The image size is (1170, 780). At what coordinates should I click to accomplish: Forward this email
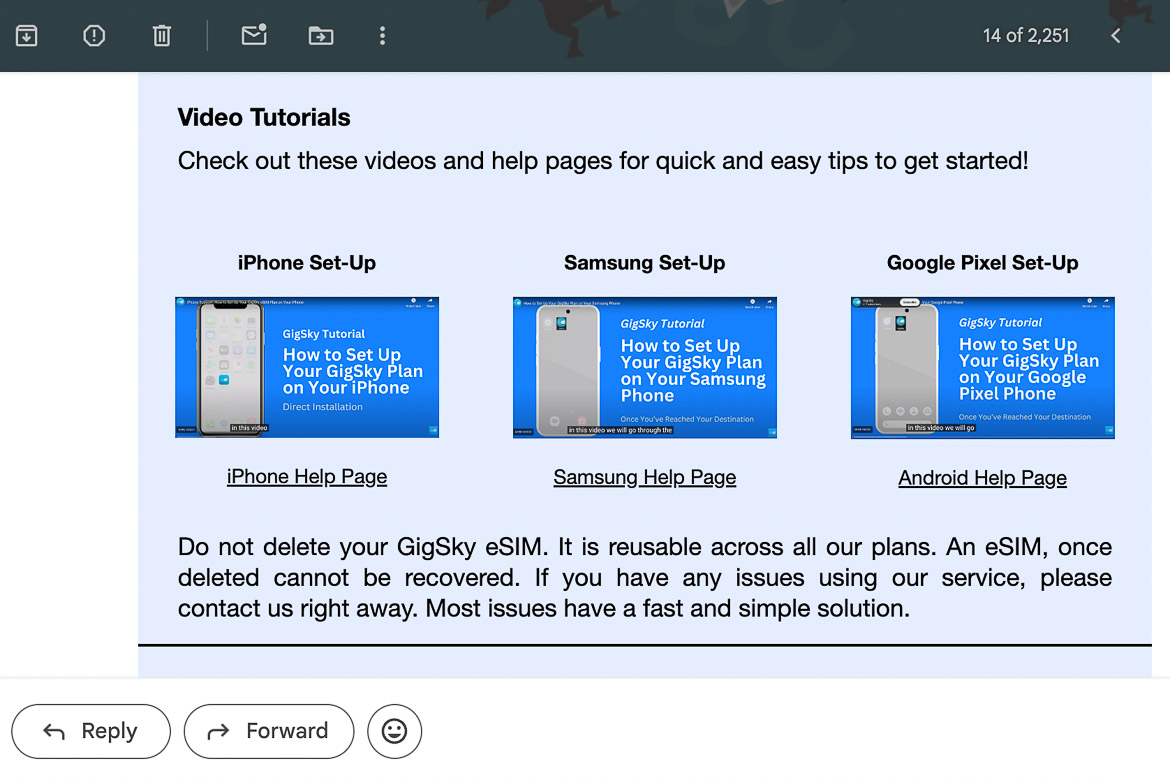[x=268, y=731]
